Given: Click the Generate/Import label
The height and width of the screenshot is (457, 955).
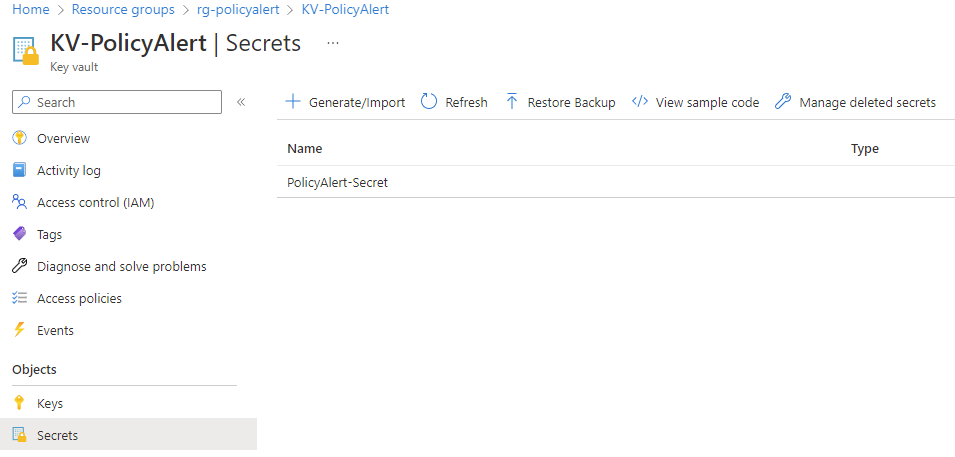Looking at the screenshot, I should click(x=357, y=102).
